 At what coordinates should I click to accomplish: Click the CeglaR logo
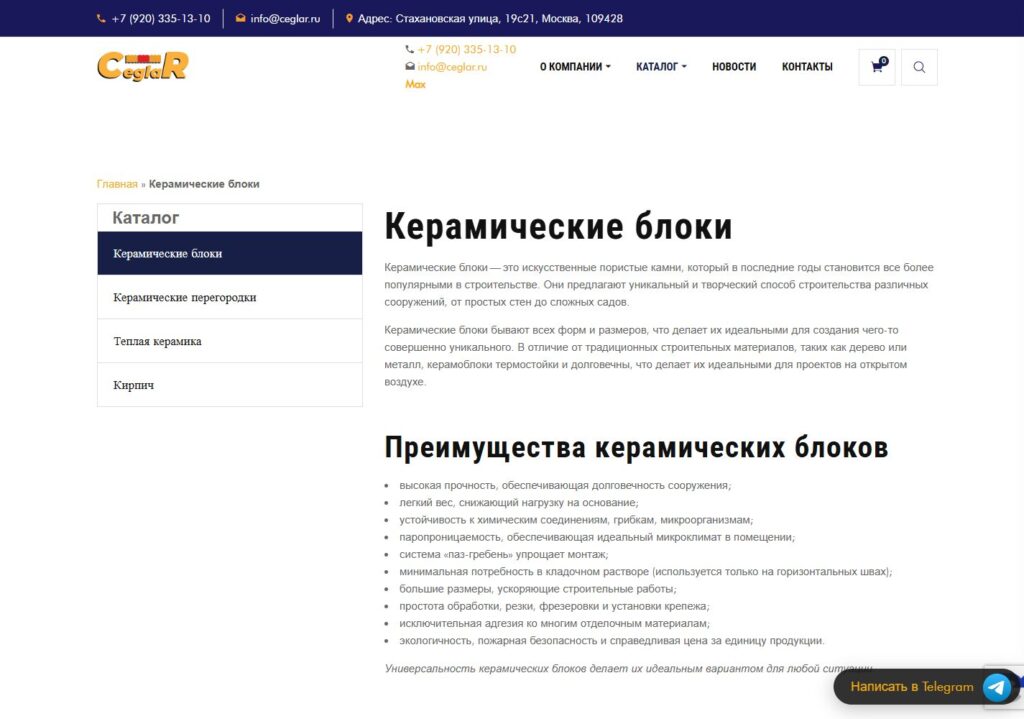143,66
